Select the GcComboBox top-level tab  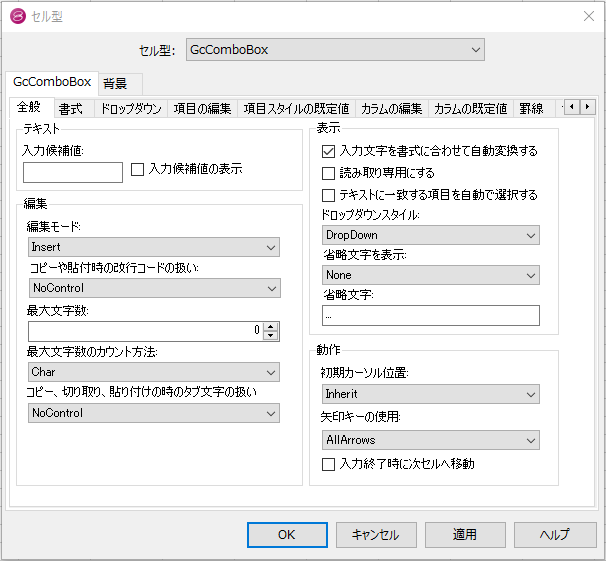pyautogui.click(x=52, y=82)
